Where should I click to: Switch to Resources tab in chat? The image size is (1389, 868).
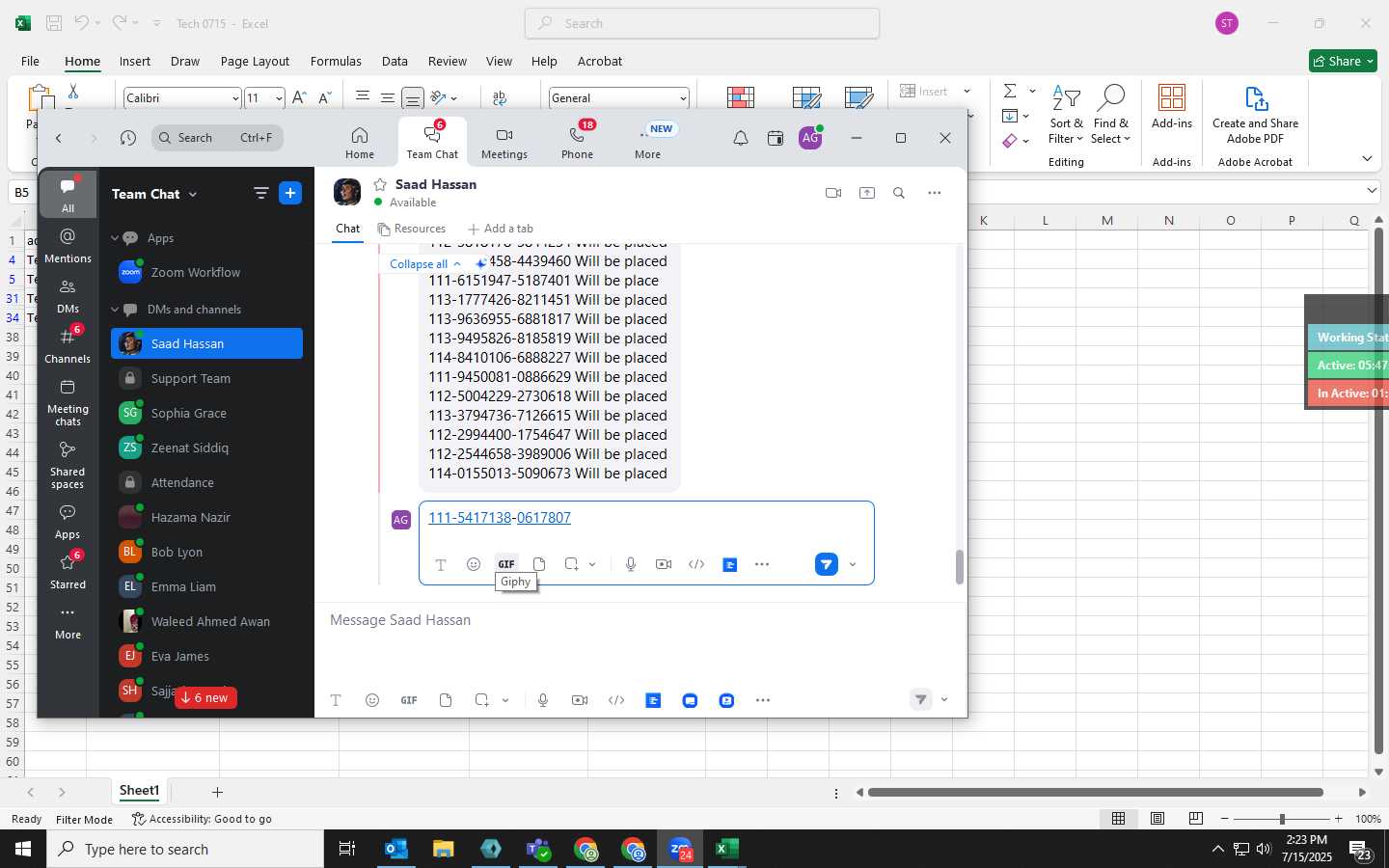(412, 229)
